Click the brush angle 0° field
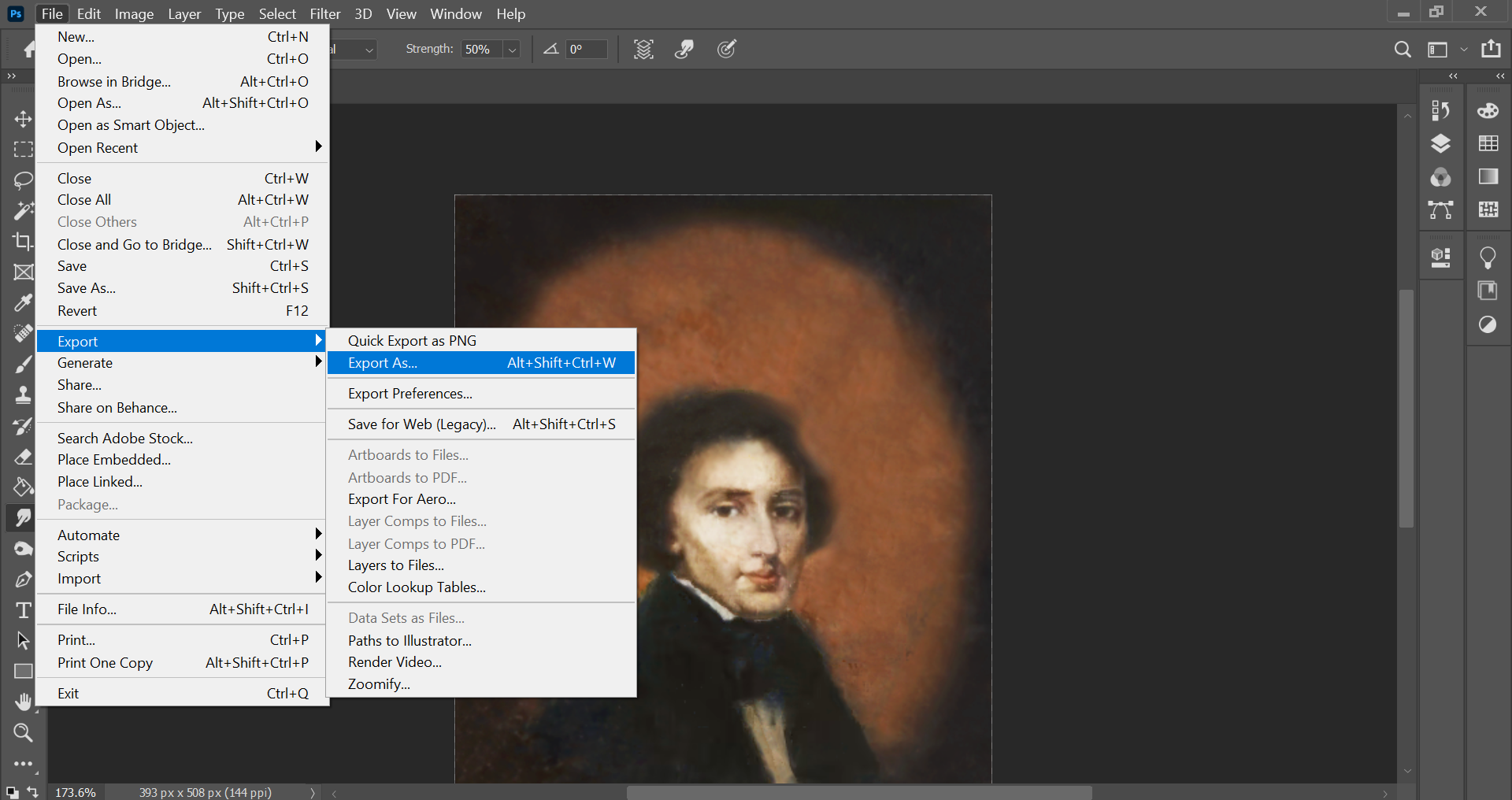 pyautogui.click(x=587, y=50)
